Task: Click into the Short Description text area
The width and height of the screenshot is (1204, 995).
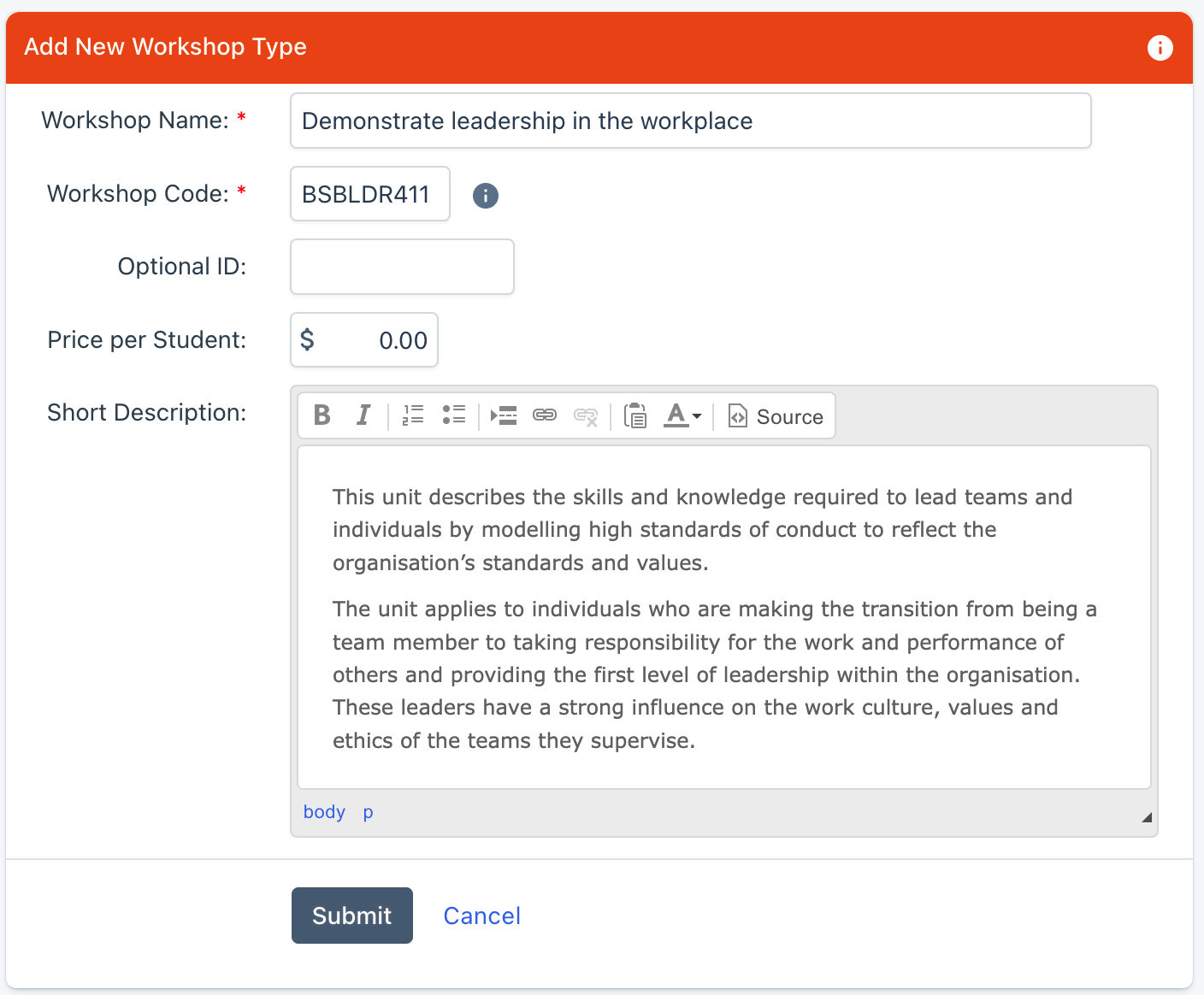Action: pos(724,617)
